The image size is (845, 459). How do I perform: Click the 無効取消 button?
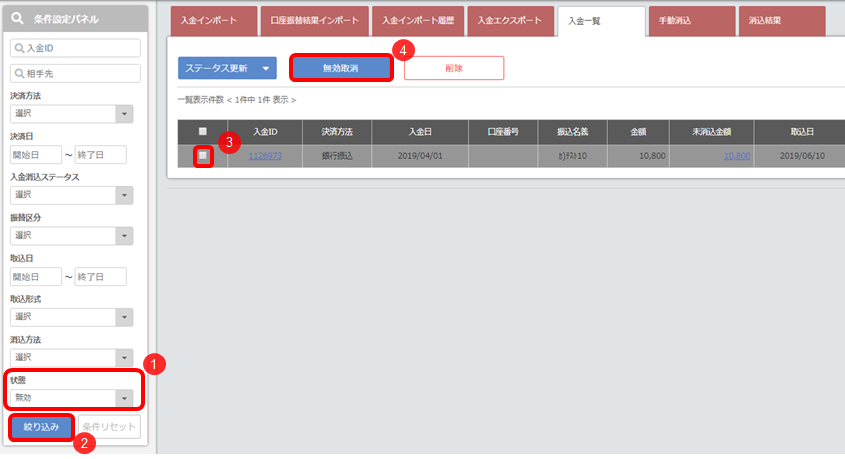340,68
